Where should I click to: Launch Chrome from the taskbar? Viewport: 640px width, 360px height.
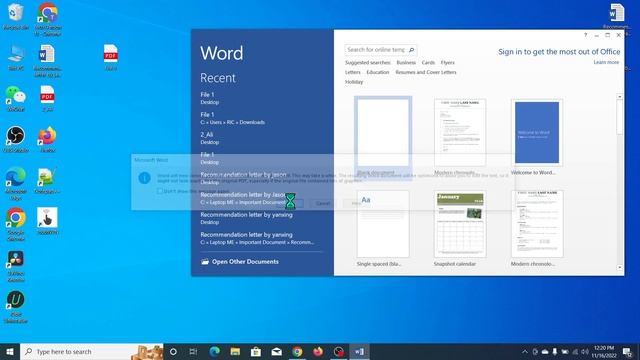coord(297,351)
